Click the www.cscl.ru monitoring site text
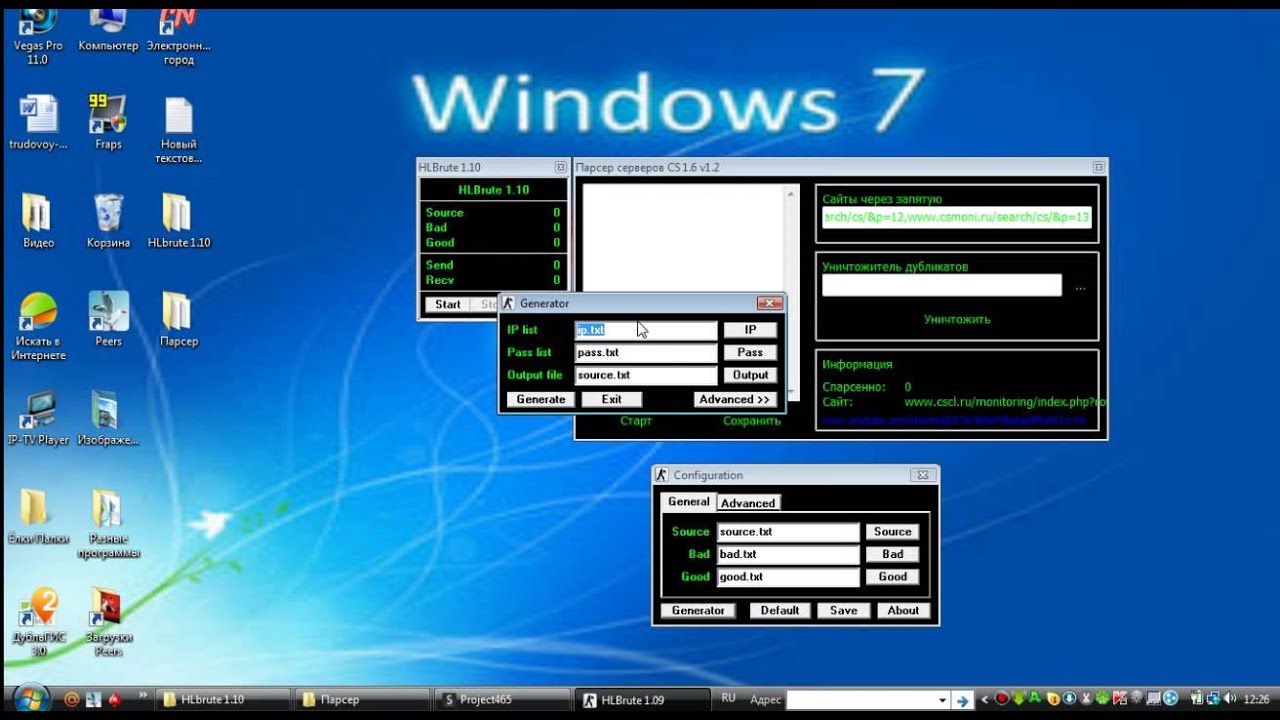 point(1004,402)
